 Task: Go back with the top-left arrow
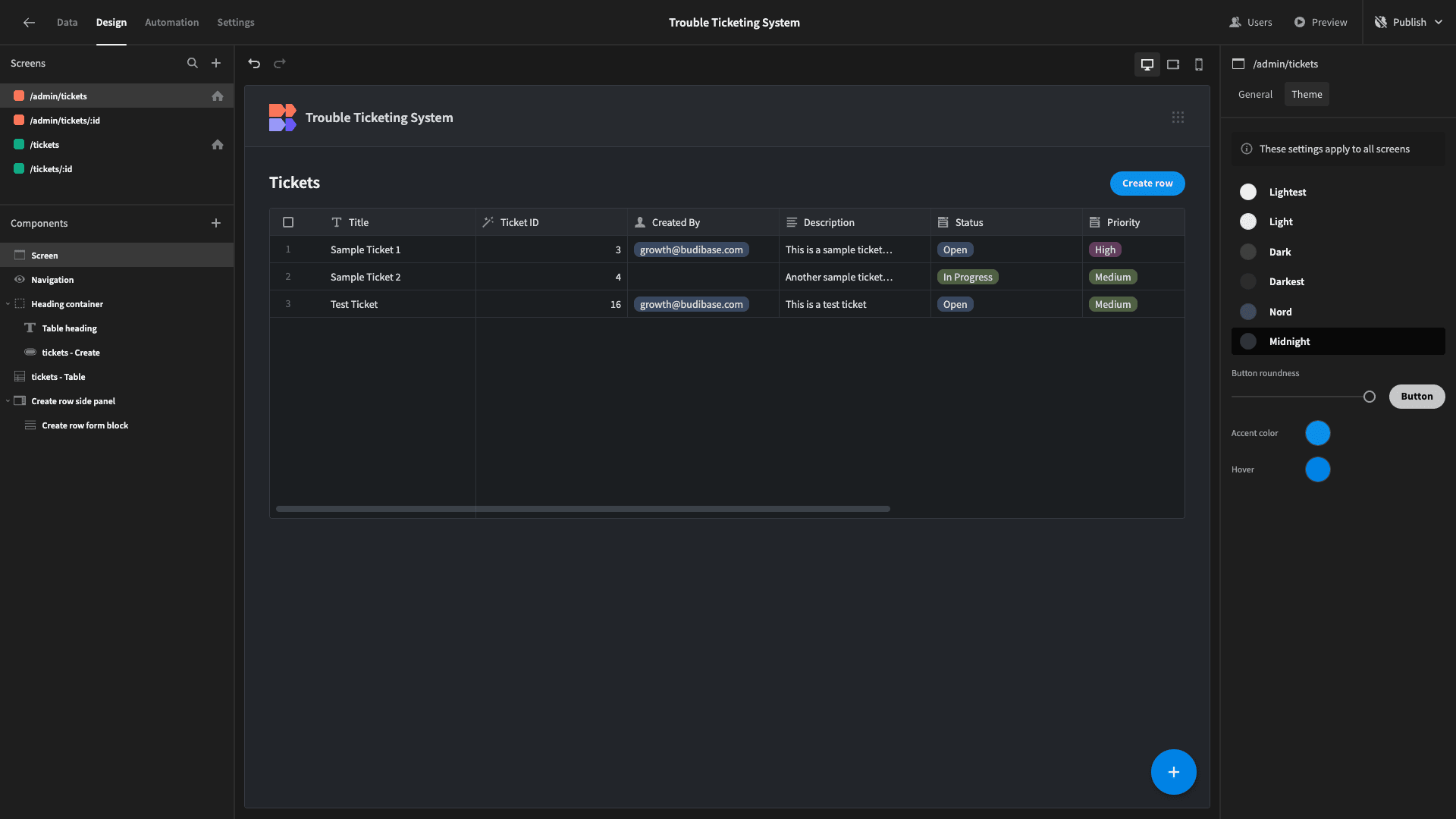click(29, 22)
